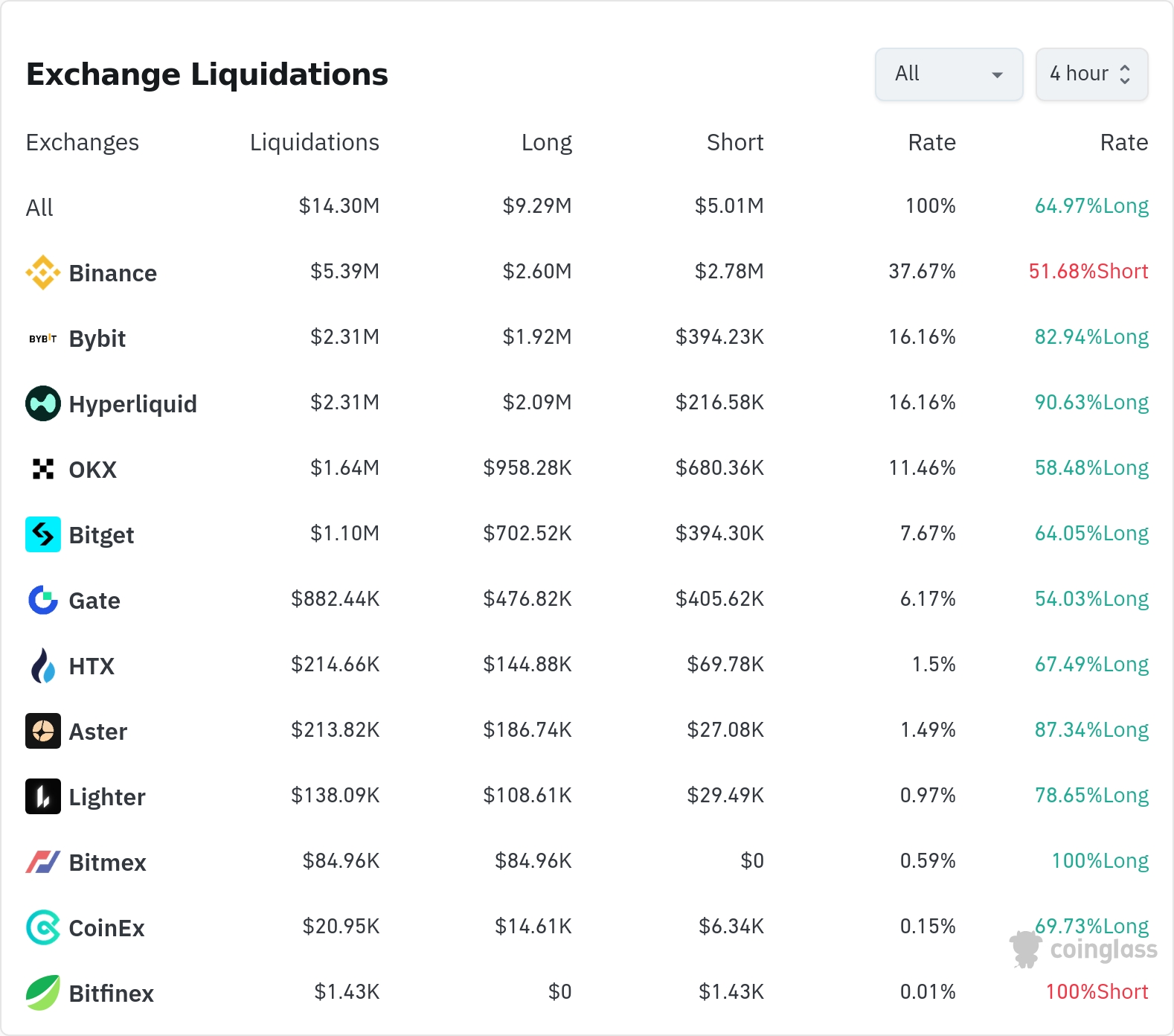1174x1036 pixels.
Task: Click the Aster logo icon
Action: point(43,731)
